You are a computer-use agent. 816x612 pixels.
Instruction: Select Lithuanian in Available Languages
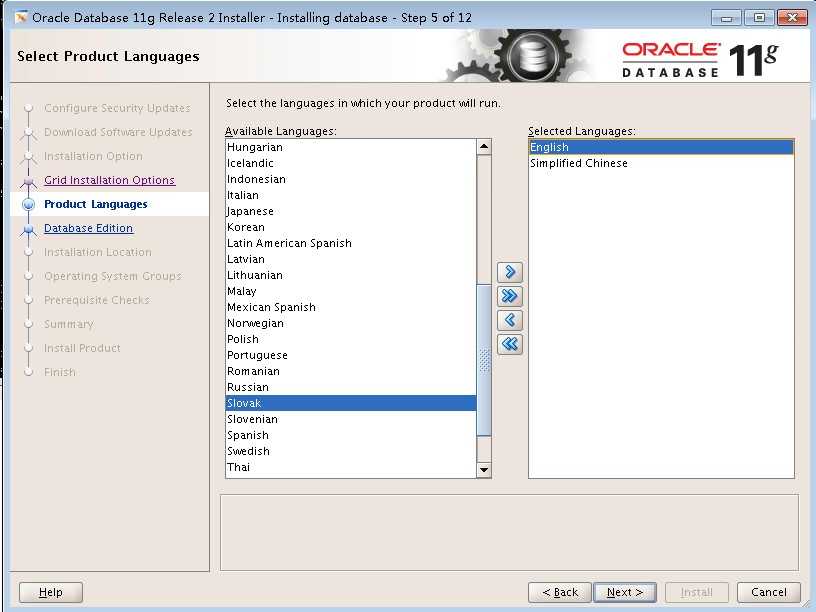coord(351,275)
